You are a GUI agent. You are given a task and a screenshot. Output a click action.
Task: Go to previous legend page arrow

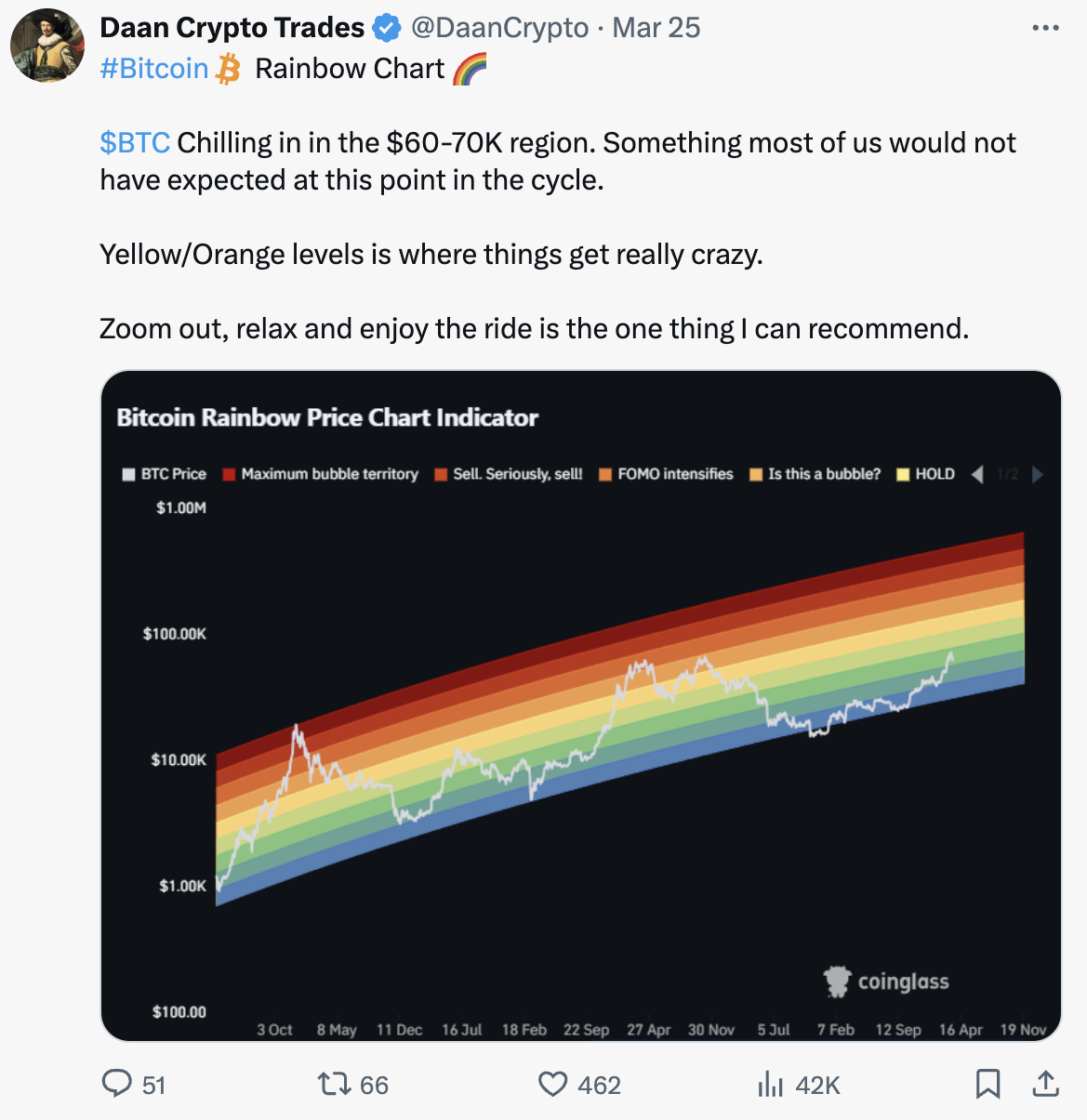tap(977, 474)
